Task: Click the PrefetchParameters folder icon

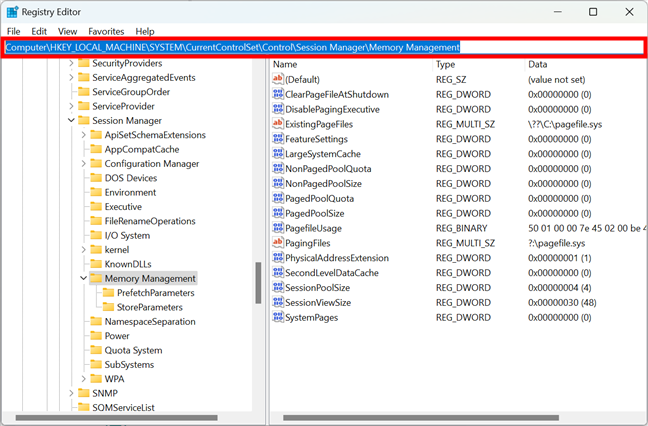Action: [108, 293]
